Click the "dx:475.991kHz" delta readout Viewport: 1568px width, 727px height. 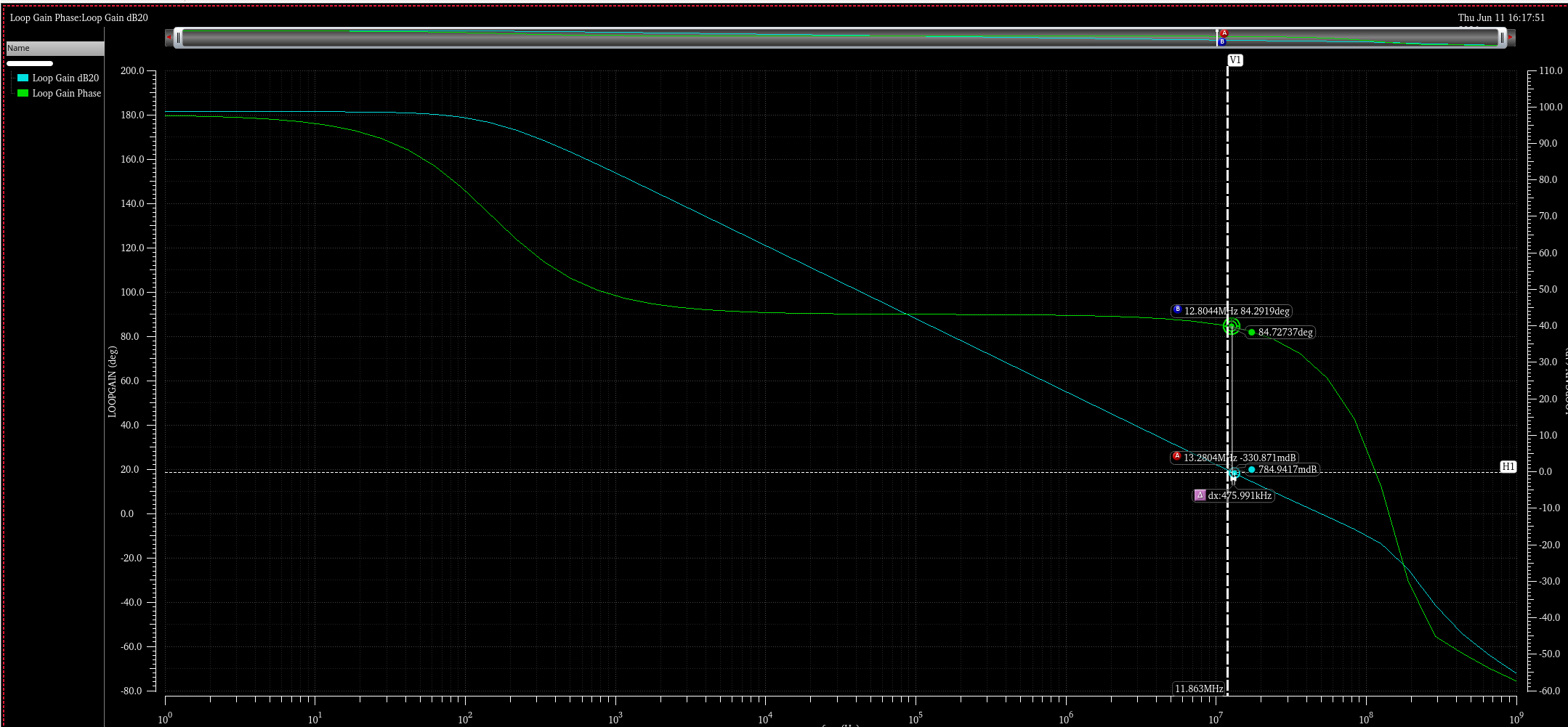[x=1240, y=496]
